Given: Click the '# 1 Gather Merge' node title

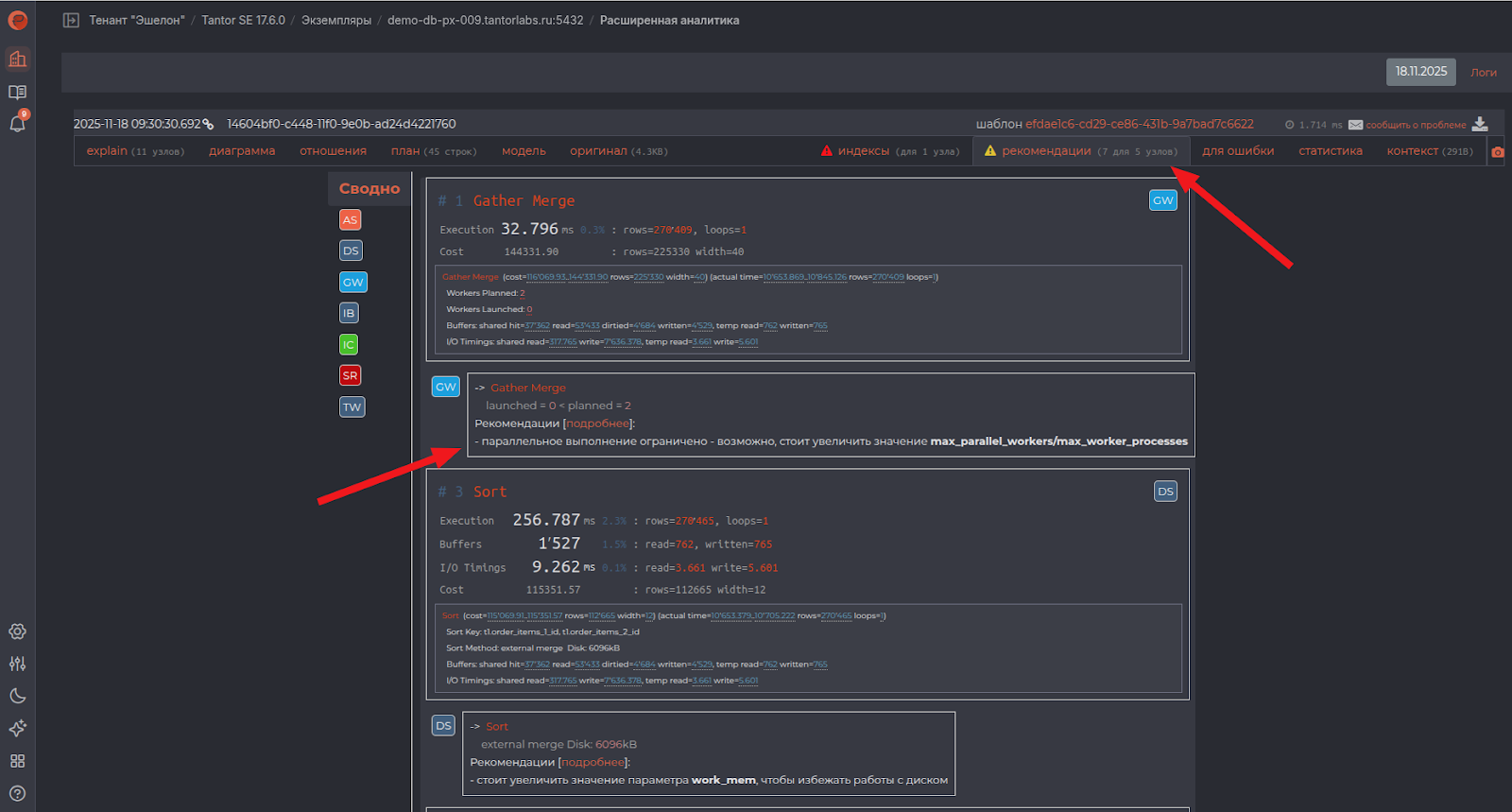Looking at the screenshot, I should point(507,200).
